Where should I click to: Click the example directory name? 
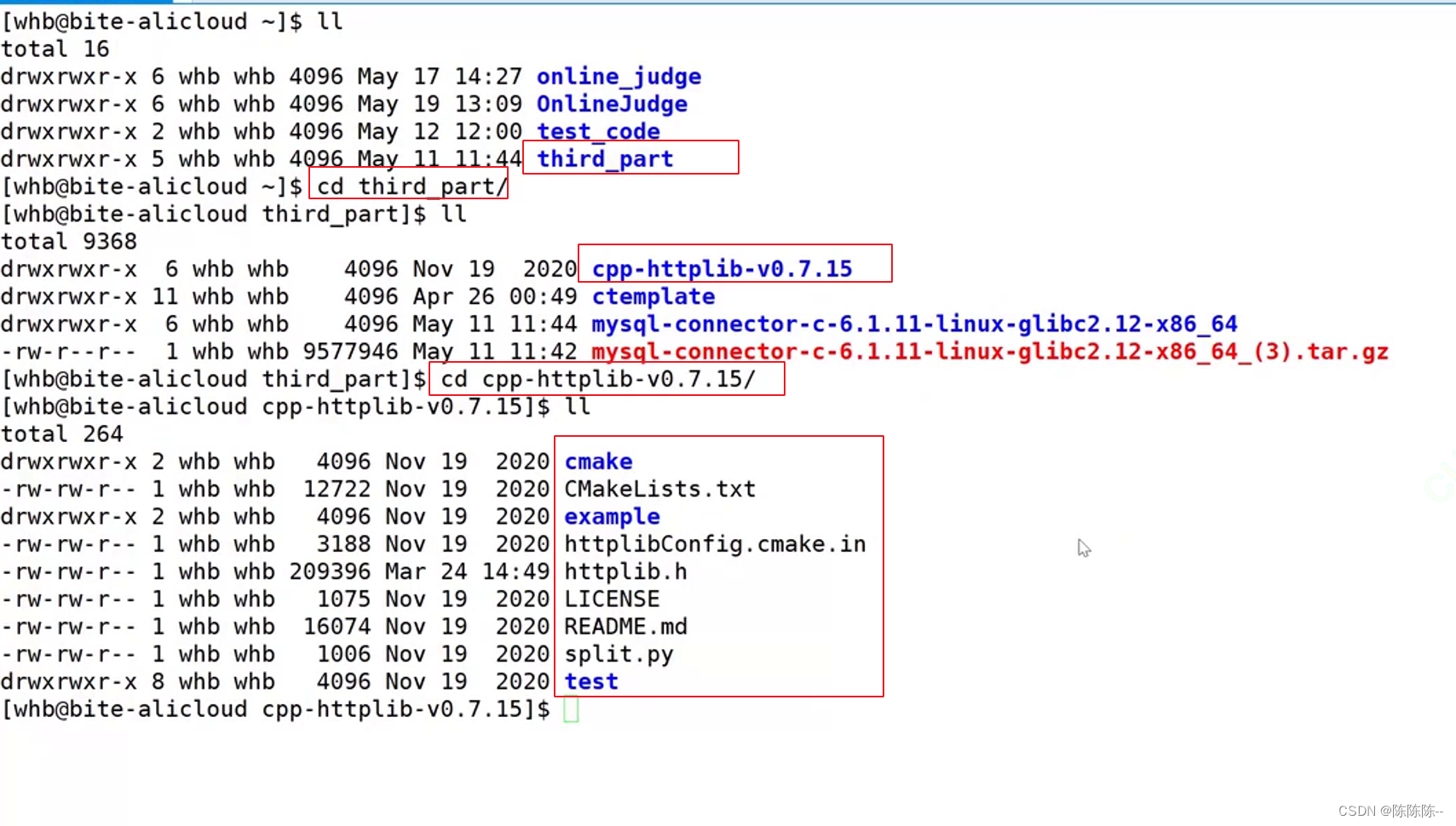[x=612, y=517]
